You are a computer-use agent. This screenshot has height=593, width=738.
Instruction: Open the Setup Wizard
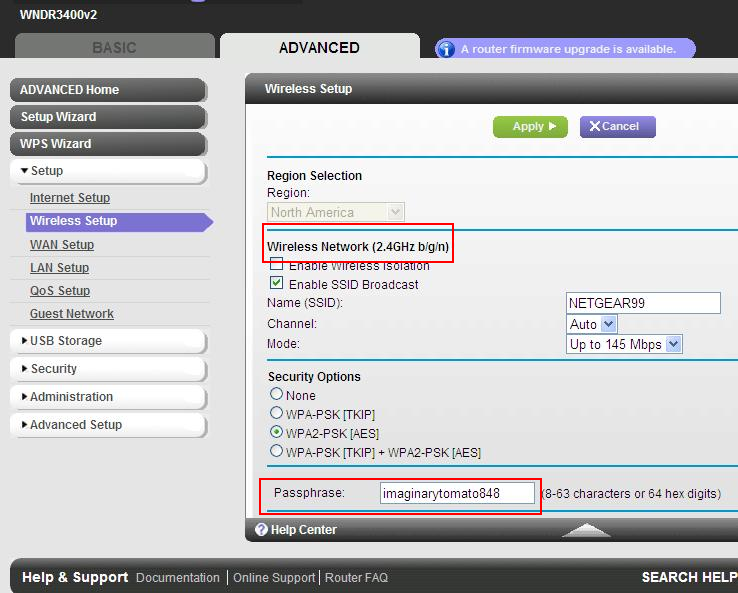click(x=108, y=117)
